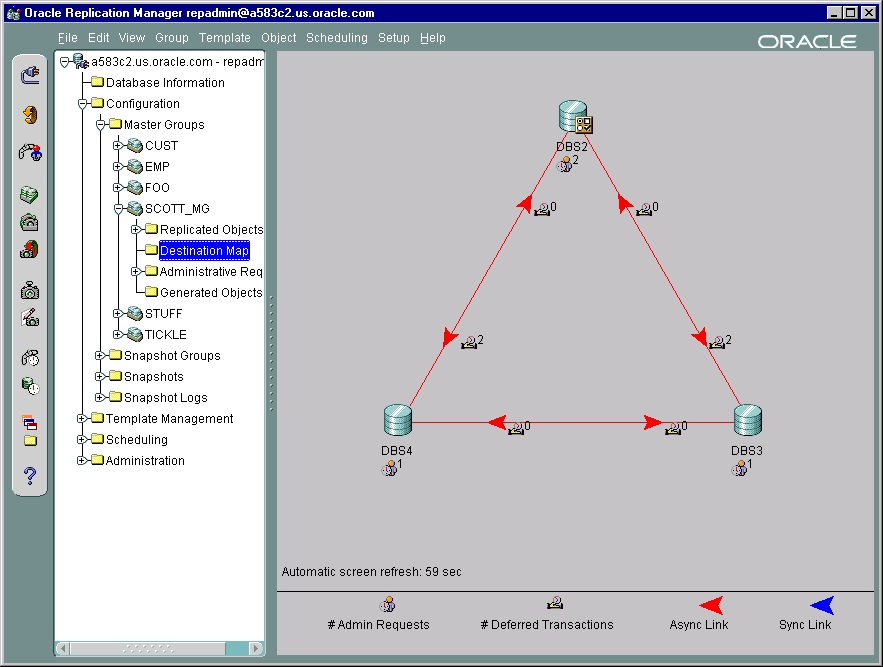Viewport: 883px width, 667px height.
Task: Expand the Snapshot Groups folder
Action: (x=100, y=356)
